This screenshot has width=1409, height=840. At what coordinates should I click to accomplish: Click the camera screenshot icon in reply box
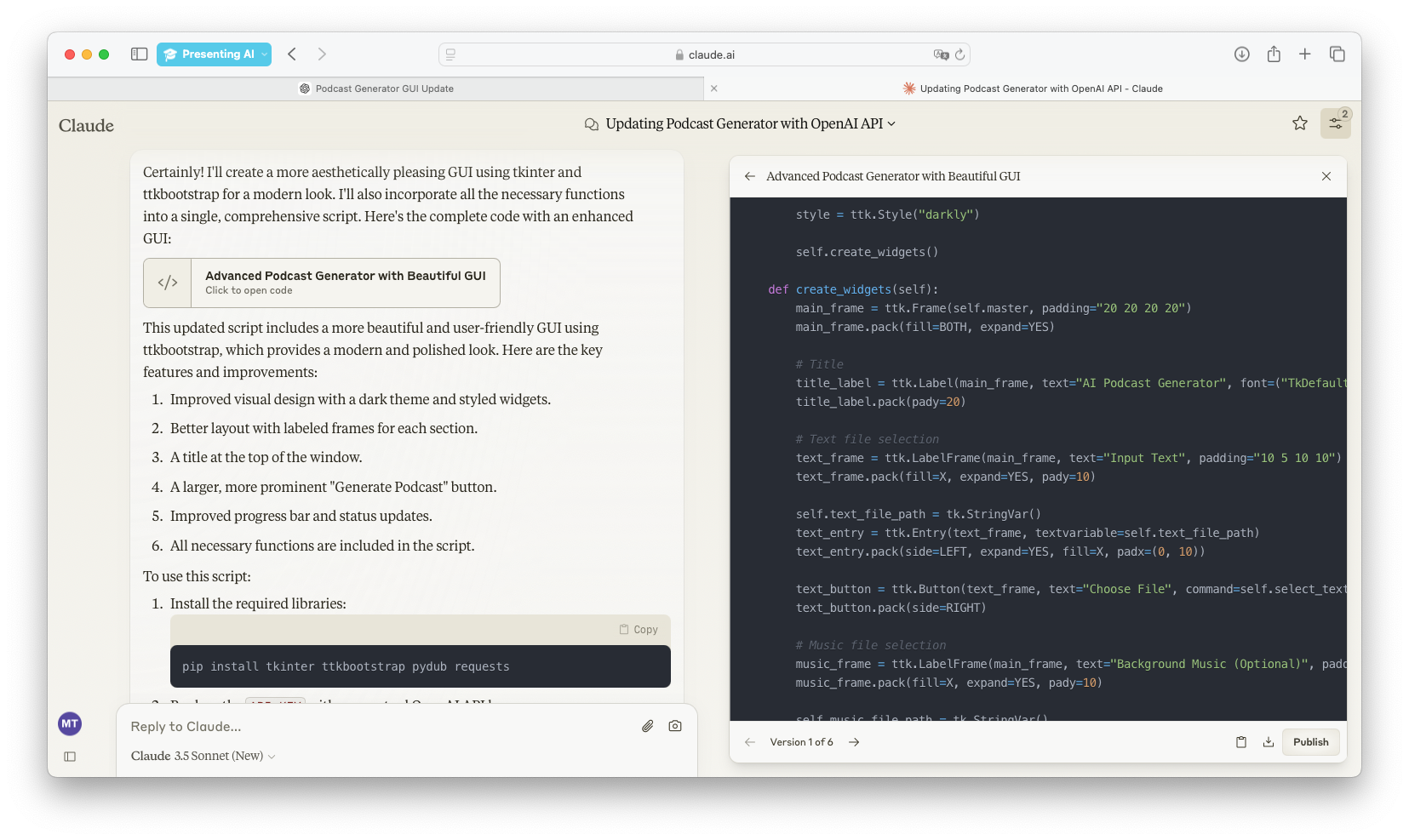675,726
